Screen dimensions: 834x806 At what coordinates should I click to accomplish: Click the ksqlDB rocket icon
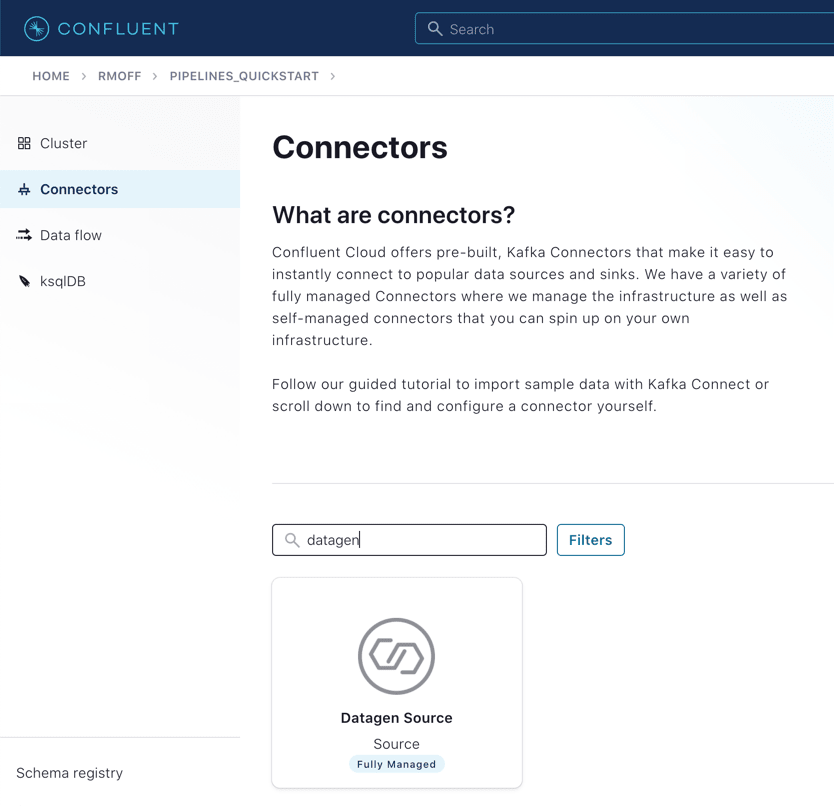(24, 281)
